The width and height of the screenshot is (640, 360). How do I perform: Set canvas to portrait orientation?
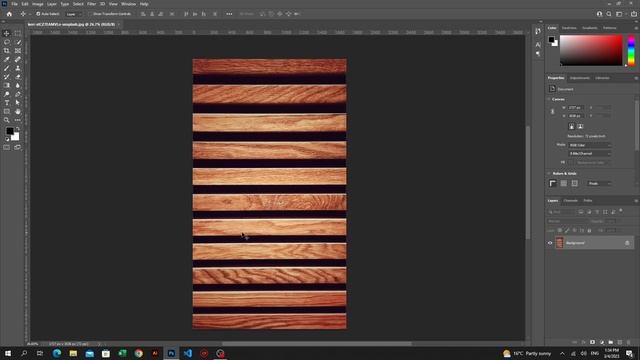(x=571, y=127)
